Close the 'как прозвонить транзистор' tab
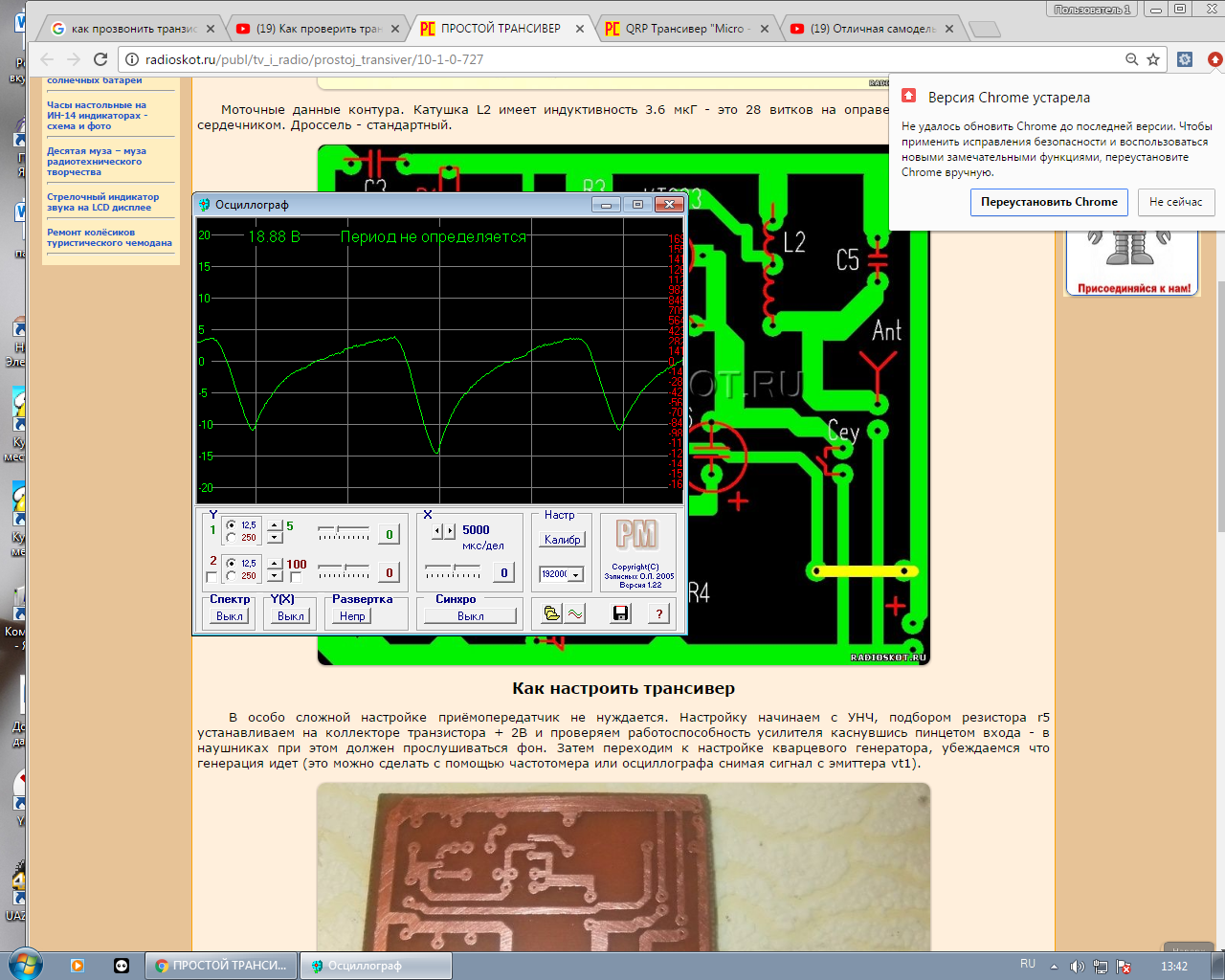 click(211, 29)
